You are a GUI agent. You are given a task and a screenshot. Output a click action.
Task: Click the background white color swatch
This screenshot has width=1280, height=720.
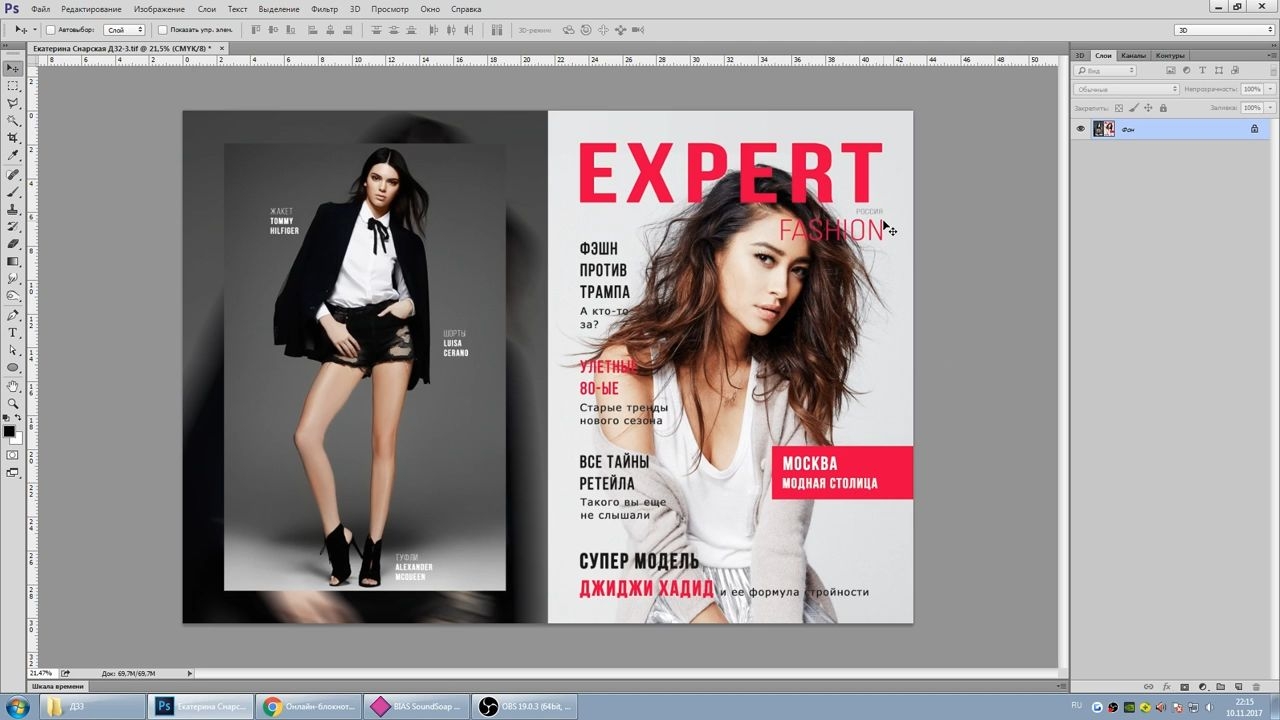[x=18, y=439]
